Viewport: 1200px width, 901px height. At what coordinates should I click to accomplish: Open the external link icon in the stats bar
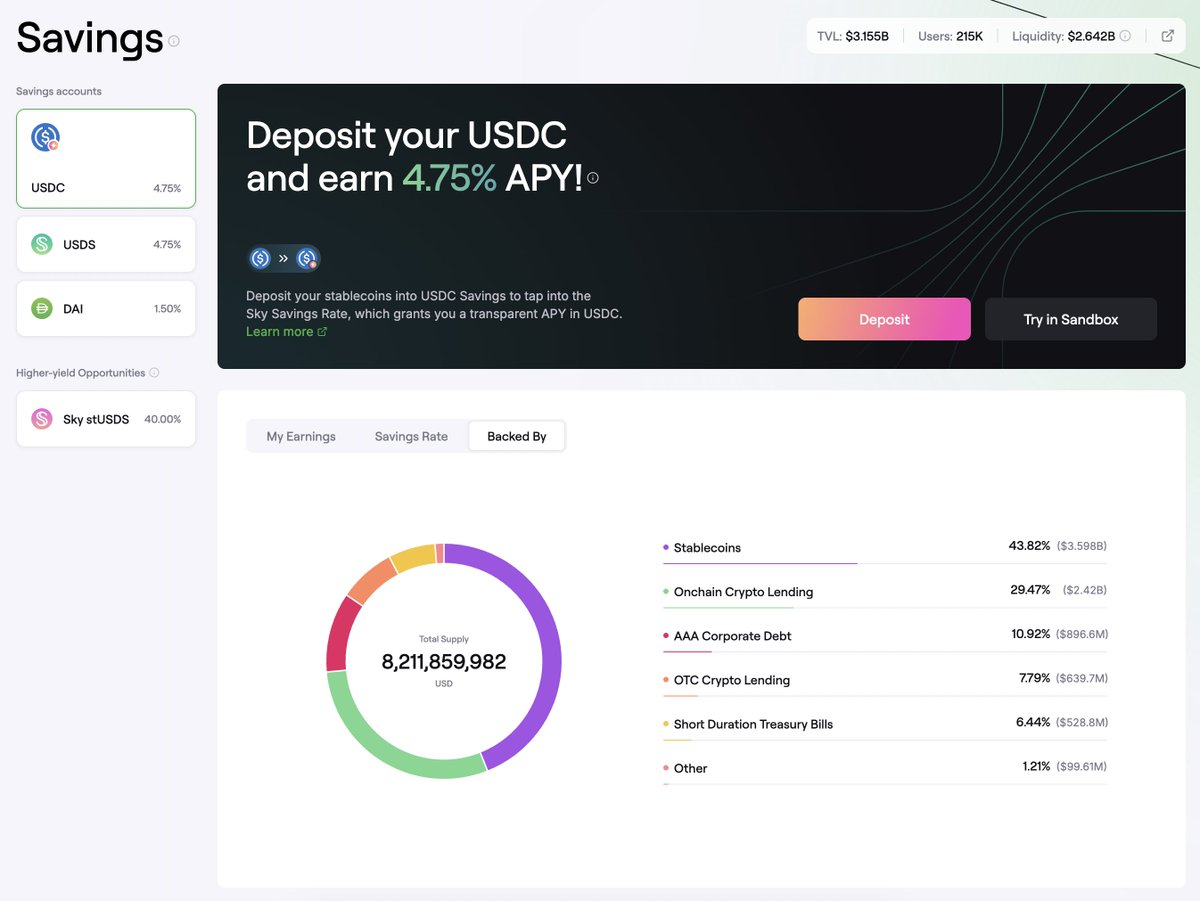(x=1167, y=35)
